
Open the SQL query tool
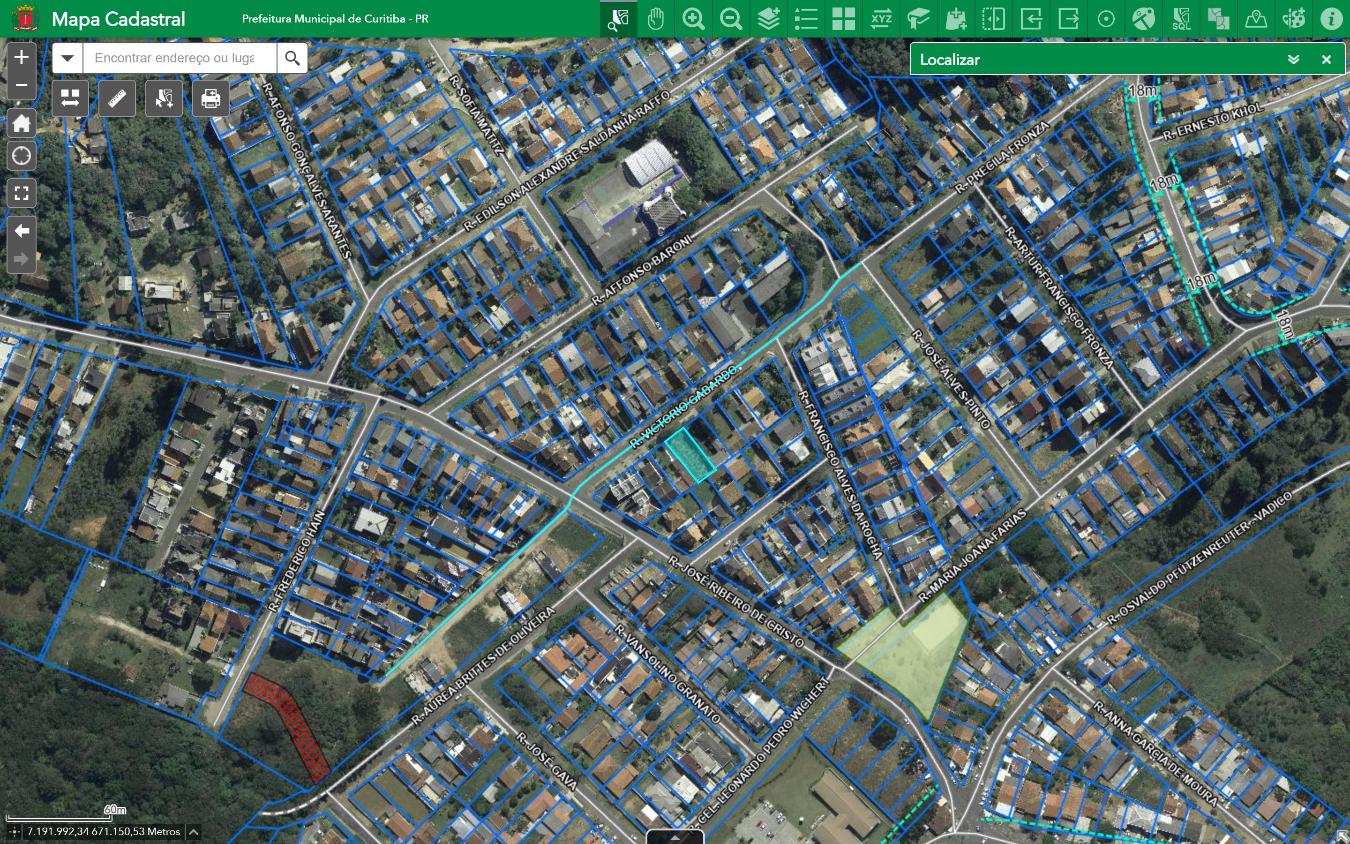[x=1181, y=19]
